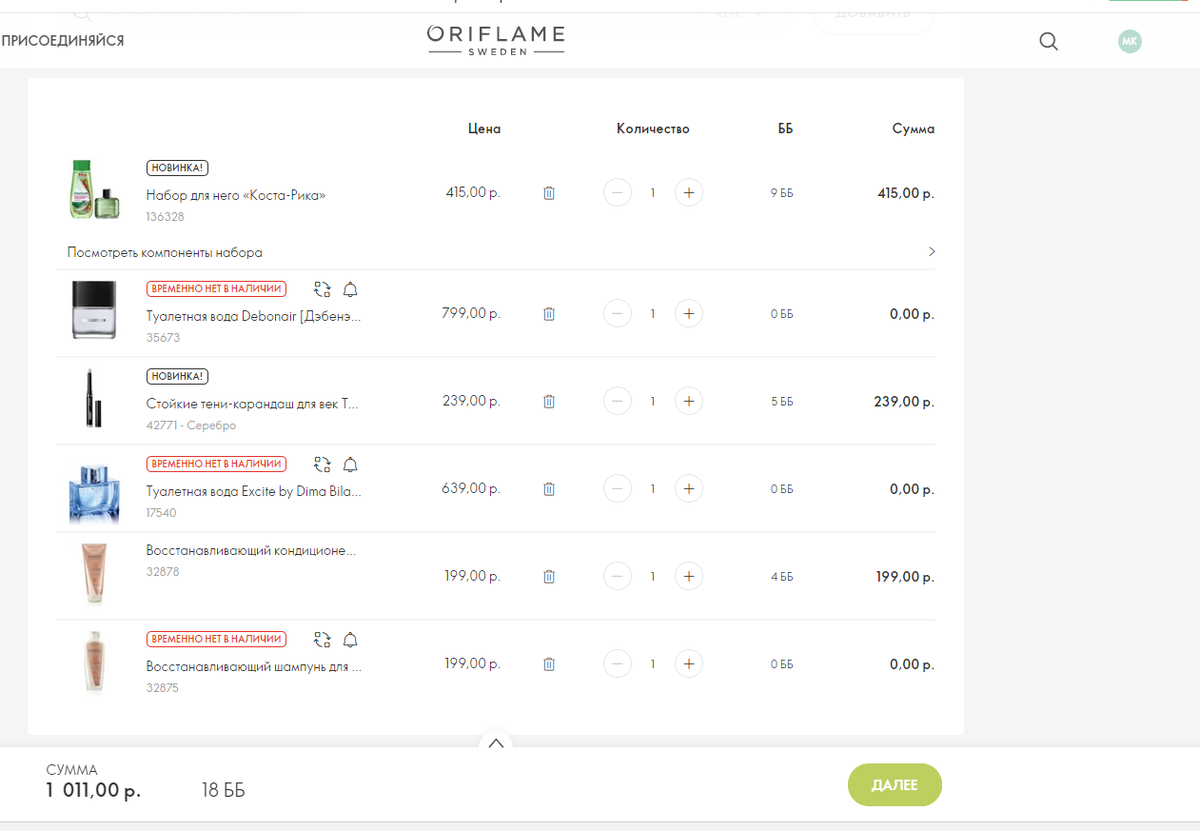
Task: Click total sum 1 011,00 р.
Action: click(x=93, y=791)
